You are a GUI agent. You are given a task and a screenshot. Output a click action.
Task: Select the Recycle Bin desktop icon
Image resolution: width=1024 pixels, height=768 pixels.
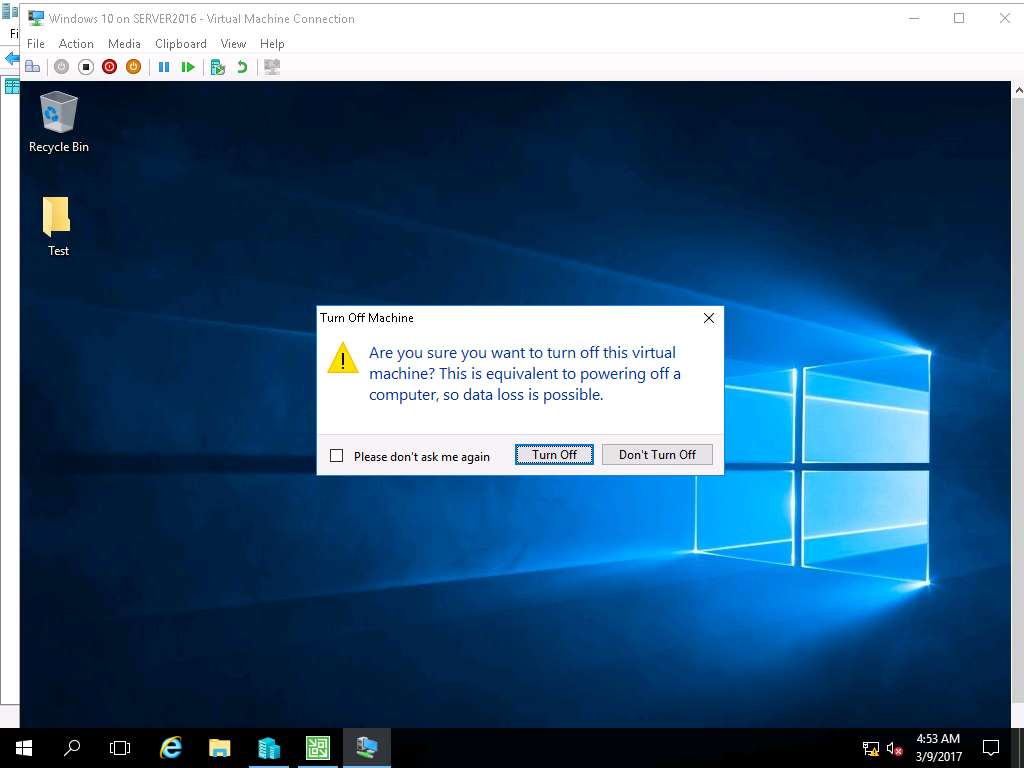click(59, 123)
